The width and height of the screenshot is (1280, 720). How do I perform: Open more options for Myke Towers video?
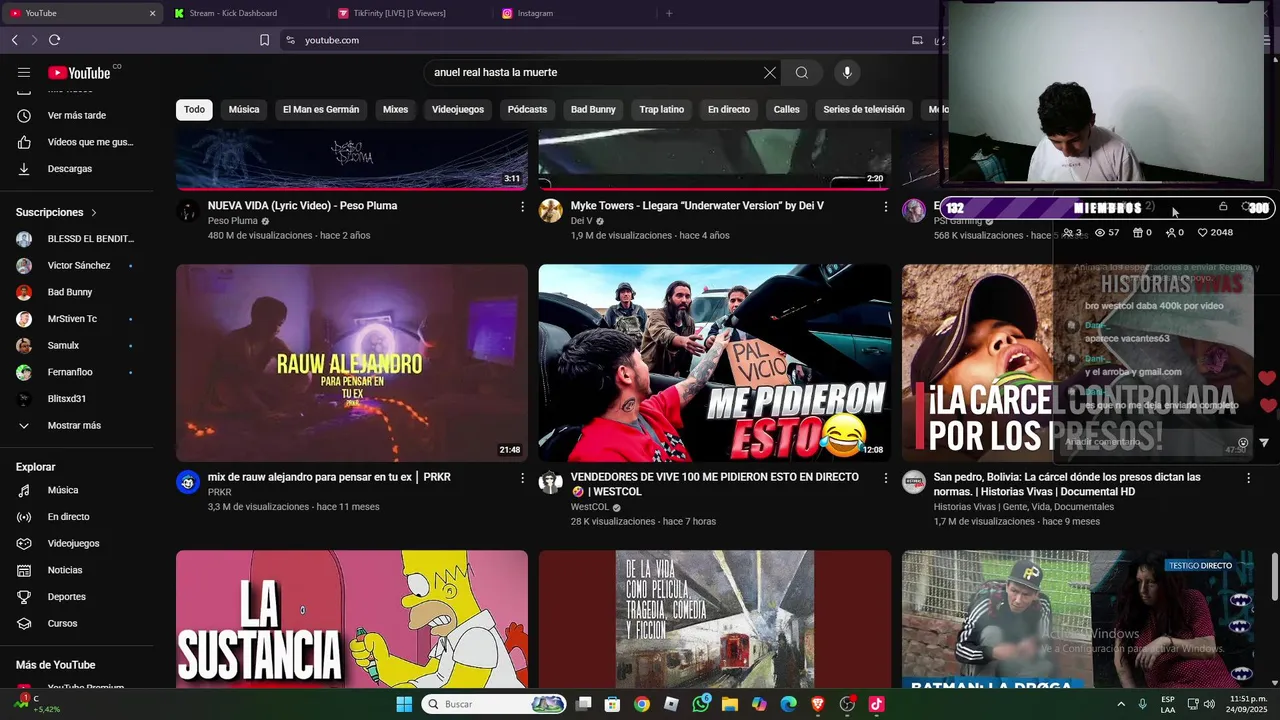885,207
